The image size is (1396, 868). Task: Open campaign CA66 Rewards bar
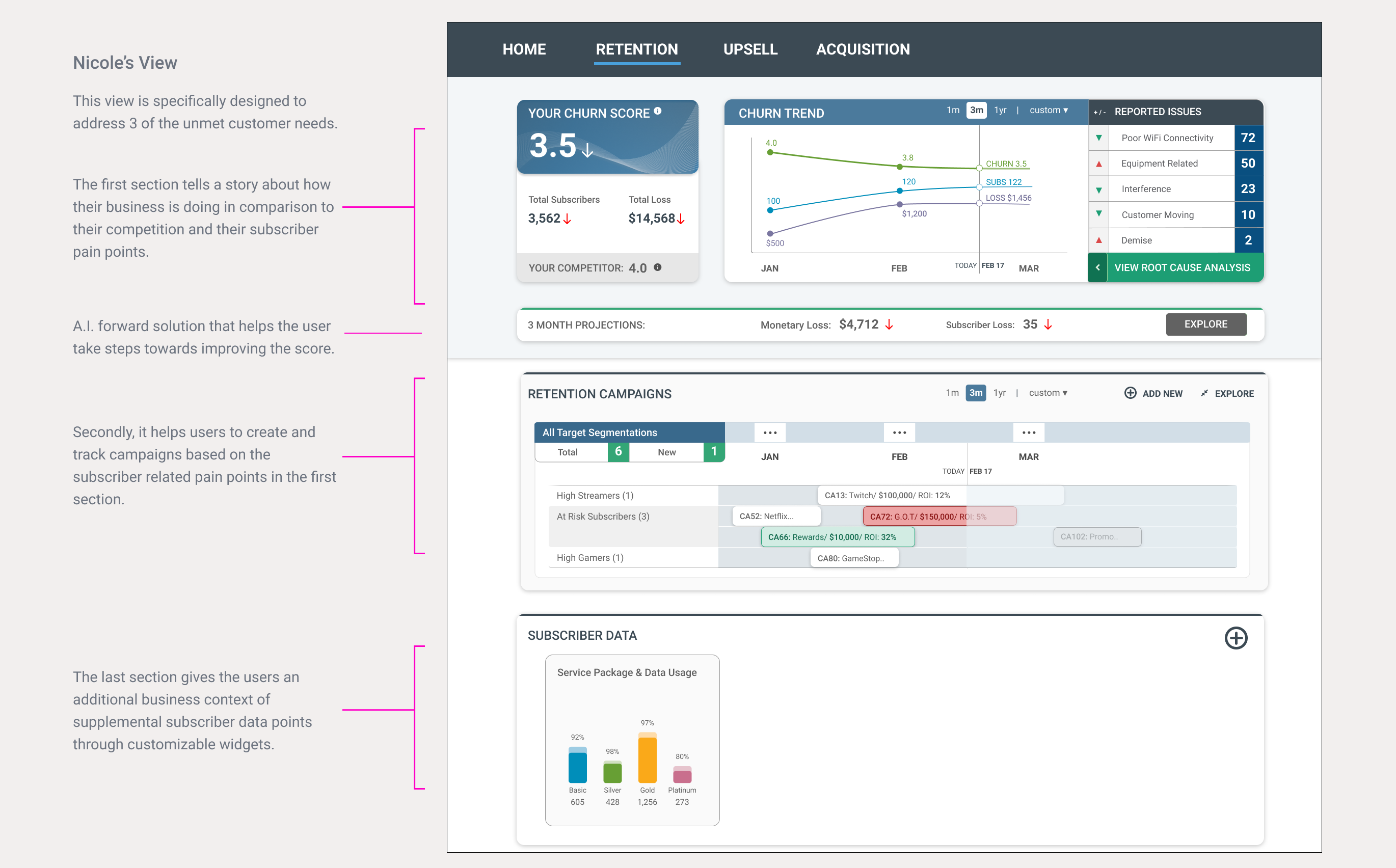[838, 537]
